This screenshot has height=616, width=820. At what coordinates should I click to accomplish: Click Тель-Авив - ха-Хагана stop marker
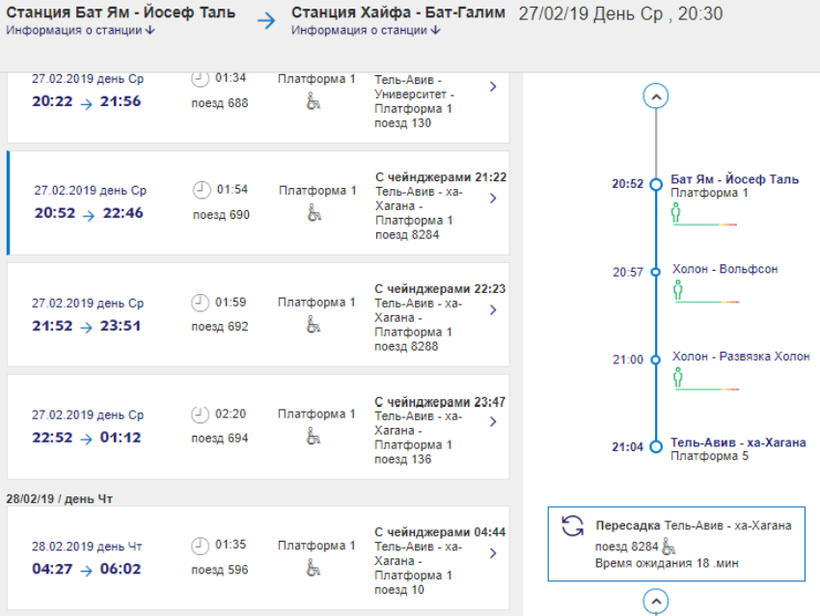[655, 447]
